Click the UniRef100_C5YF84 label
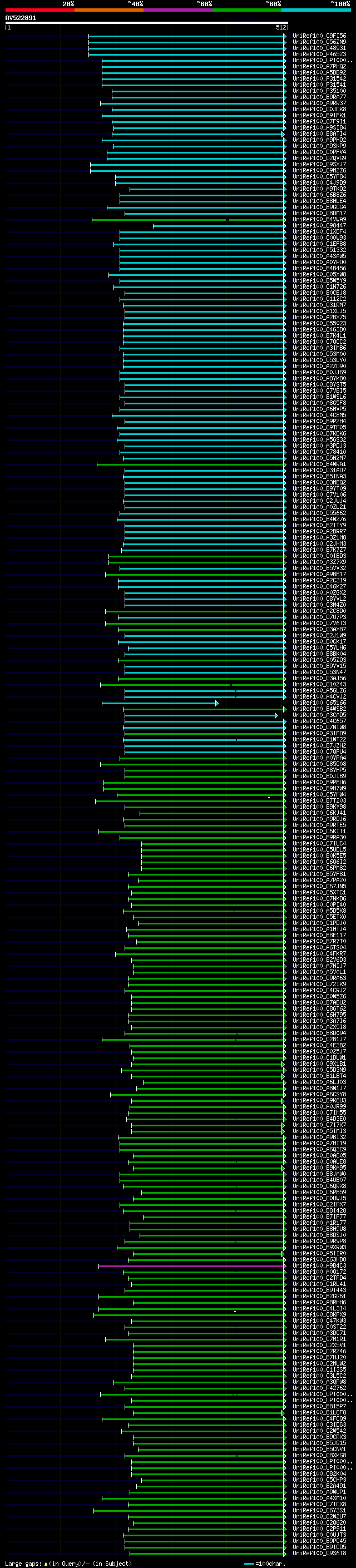The height and width of the screenshot is (1568, 356). 319,176
